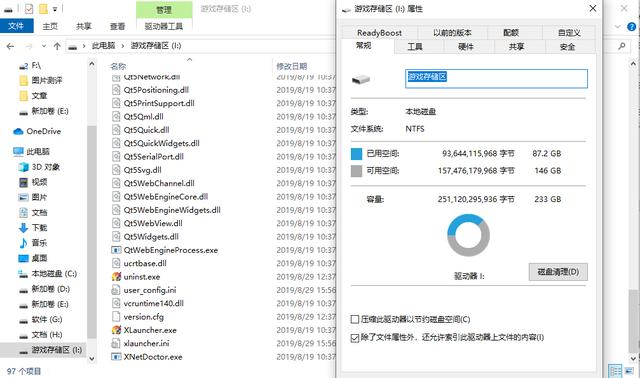640x378 pixels.
Task: Sort by 名称 column header
Action: coord(118,66)
